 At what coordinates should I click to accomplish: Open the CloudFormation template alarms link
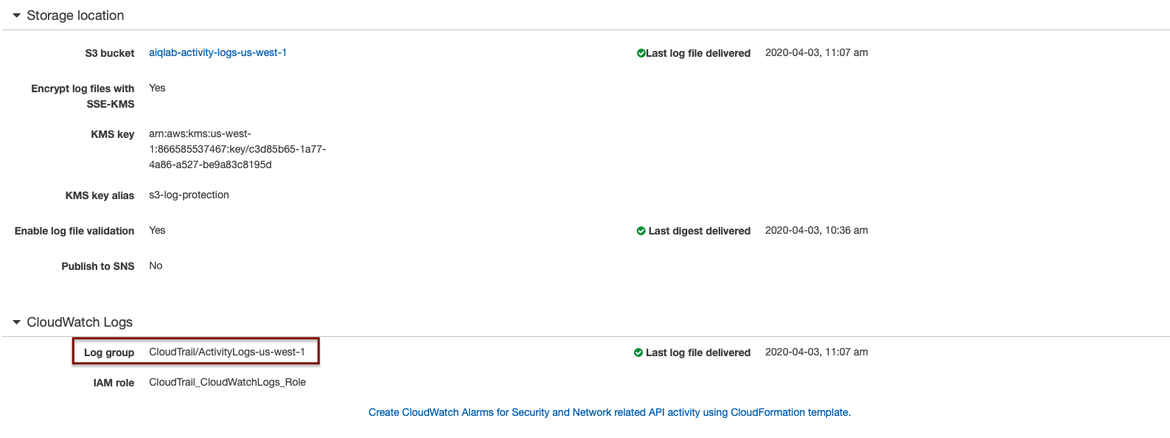tap(609, 412)
